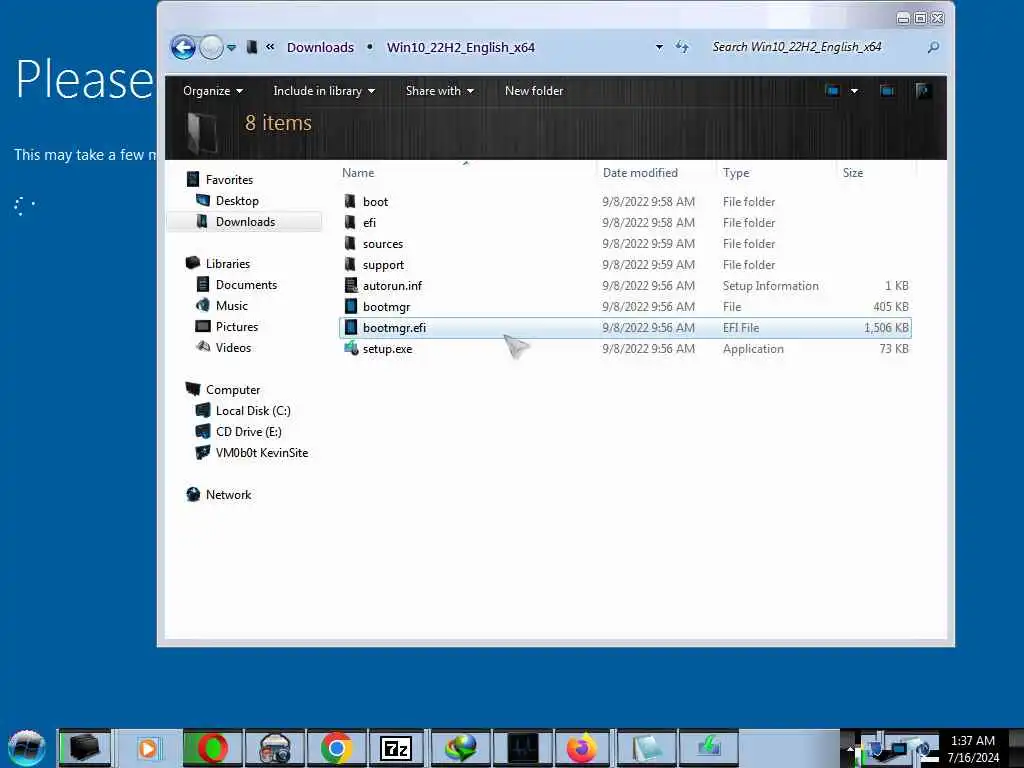The image size is (1024, 768).
Task: Open the Videos library
Action: [x=233, y=347]
